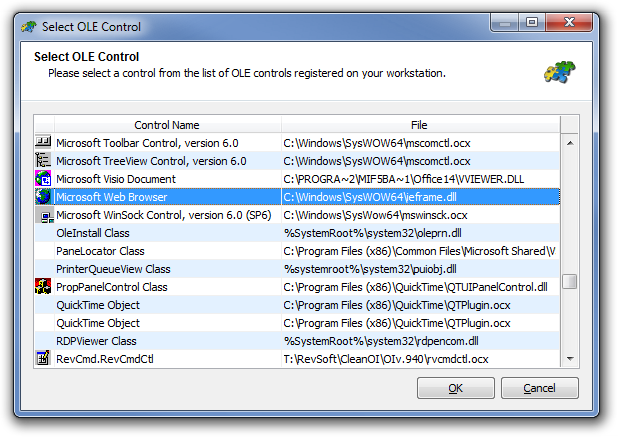
Task: Click the Microsoft Visio Document row icon
Action: coord(43,179)
